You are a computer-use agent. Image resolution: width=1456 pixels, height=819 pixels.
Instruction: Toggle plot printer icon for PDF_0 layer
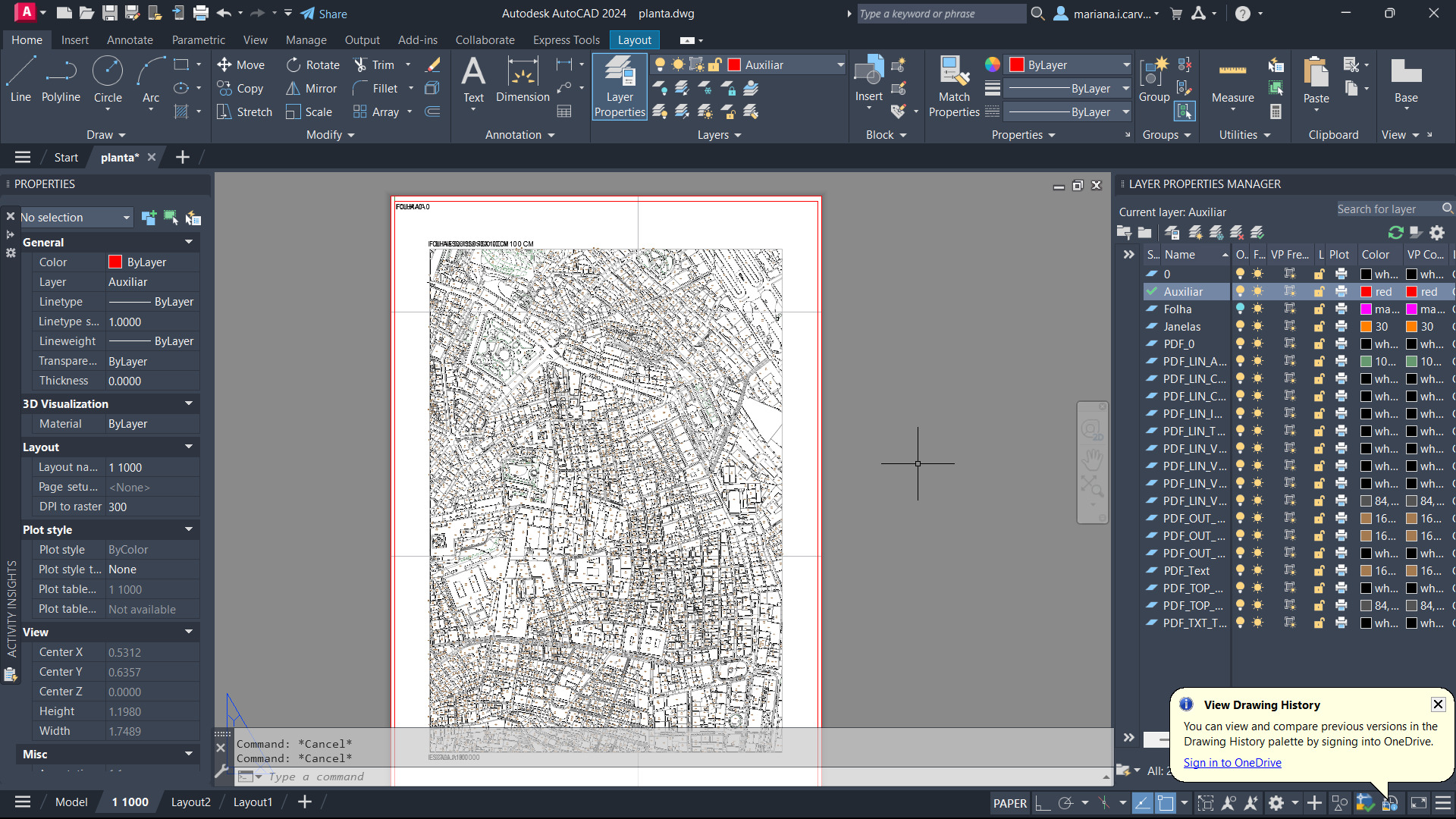pyautogui.click(x=1341, y=344)
